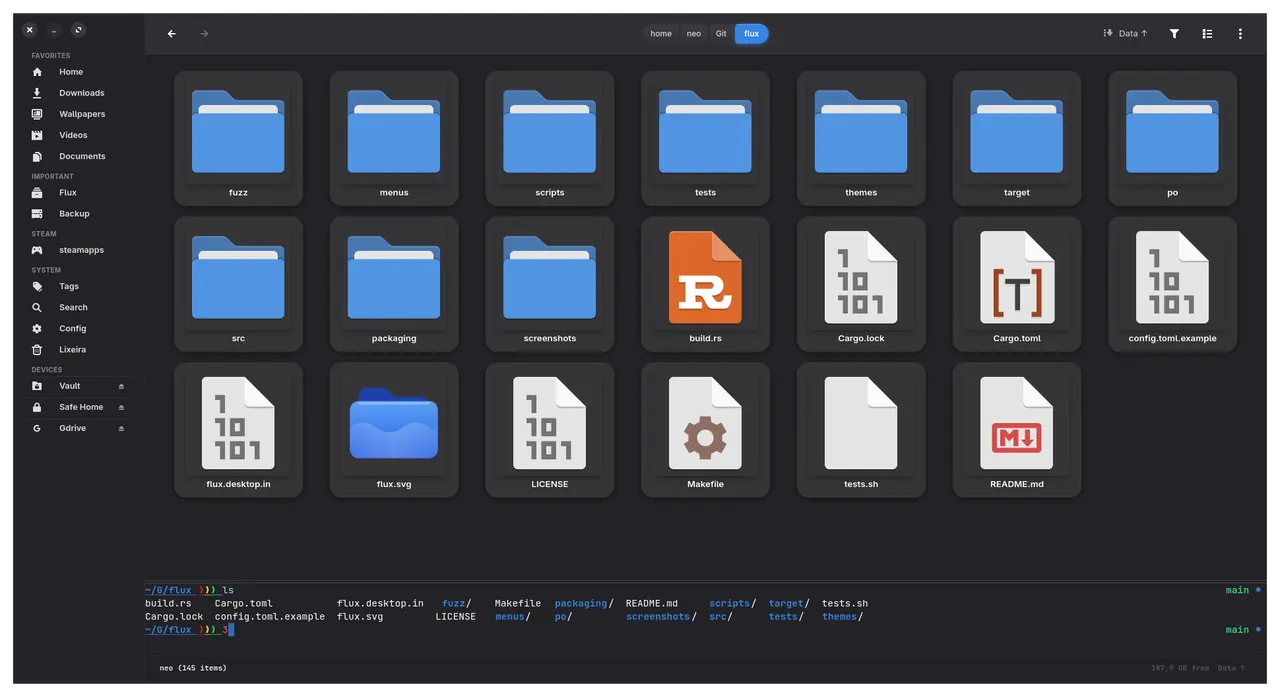Click 'neo (145 items)' in the status bar
The image size is (1280, 697).
click(x=193, y=668)
